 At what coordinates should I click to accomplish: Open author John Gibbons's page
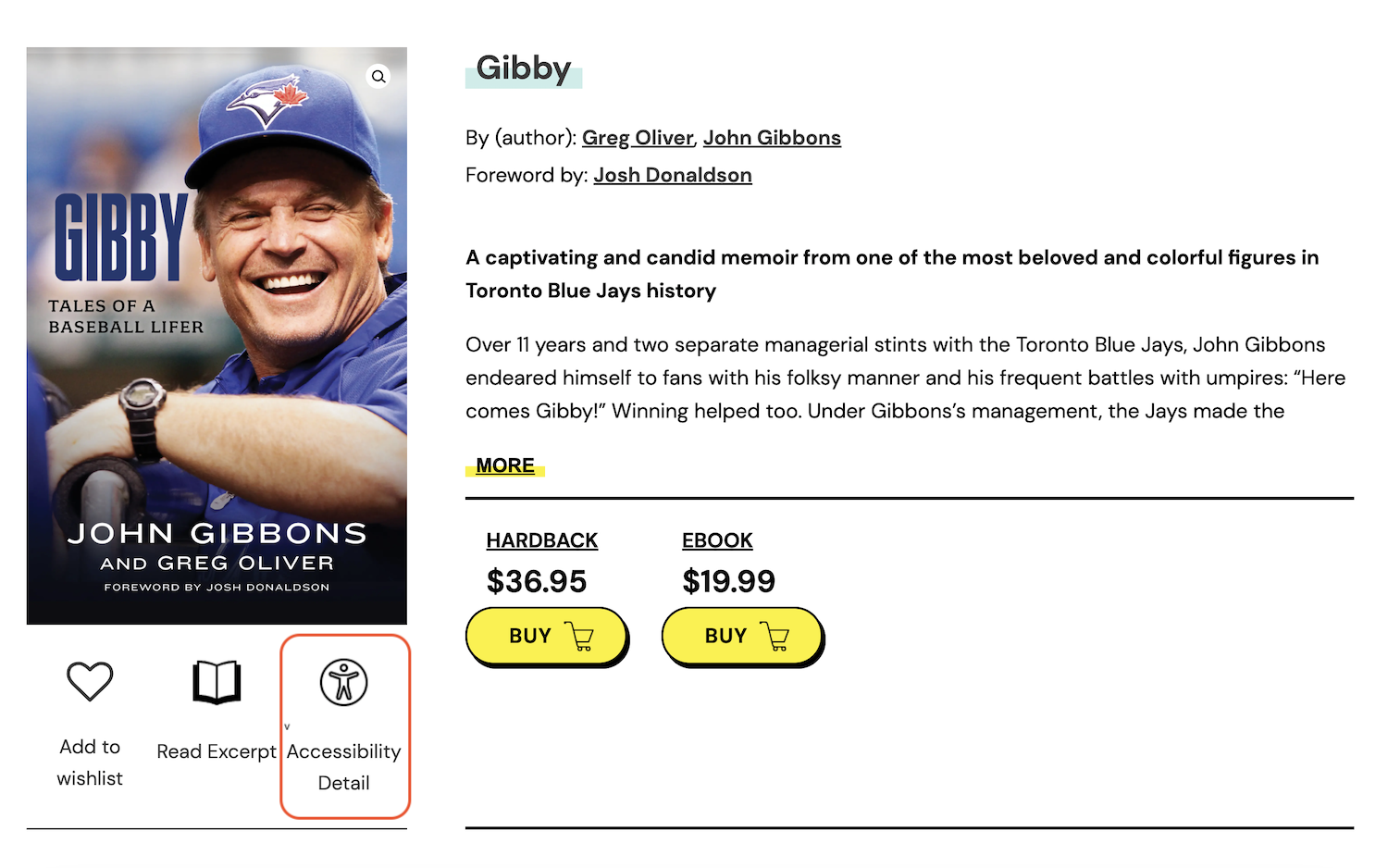[772, 138]
